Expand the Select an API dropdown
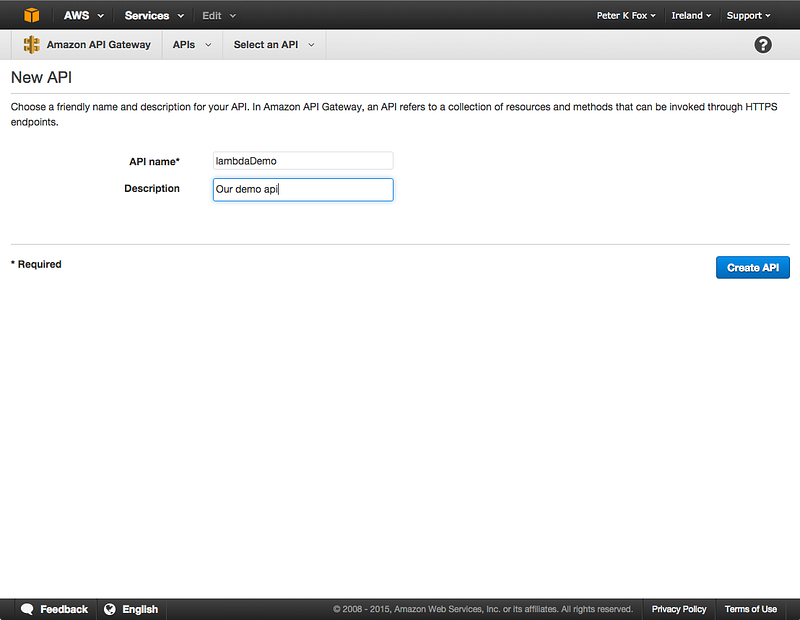This screenshot has width=800, height=620. pyautogui.click(x=274, y=45)
